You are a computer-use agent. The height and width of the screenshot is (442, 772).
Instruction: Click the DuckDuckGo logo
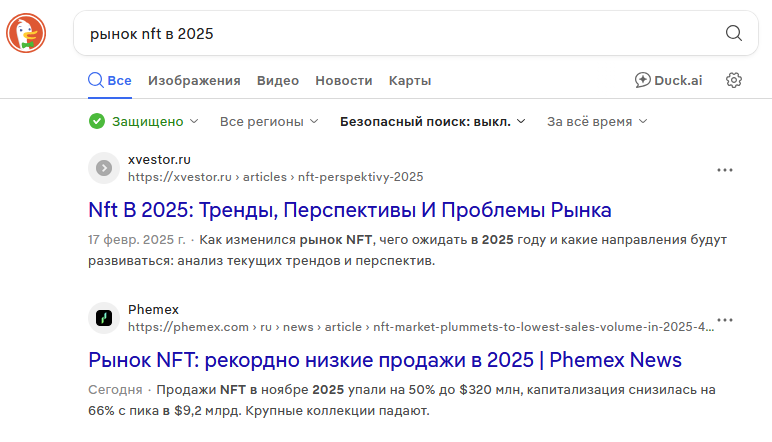click(27, 33)
